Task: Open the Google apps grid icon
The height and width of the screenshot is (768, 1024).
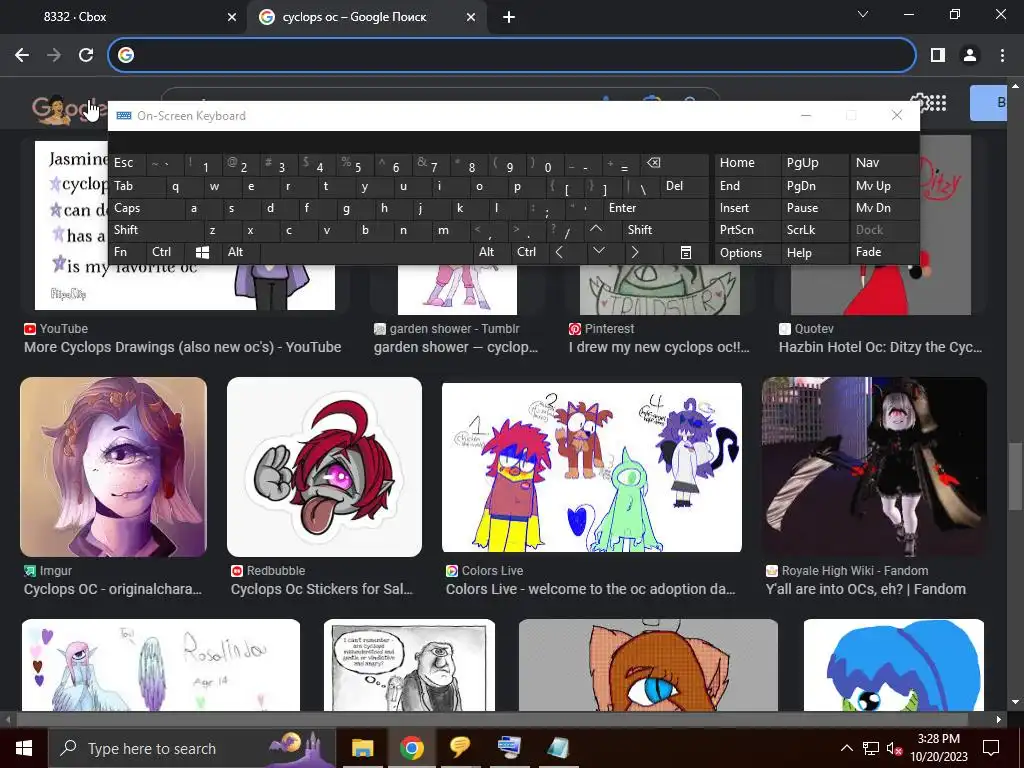Action: point(937,103)
